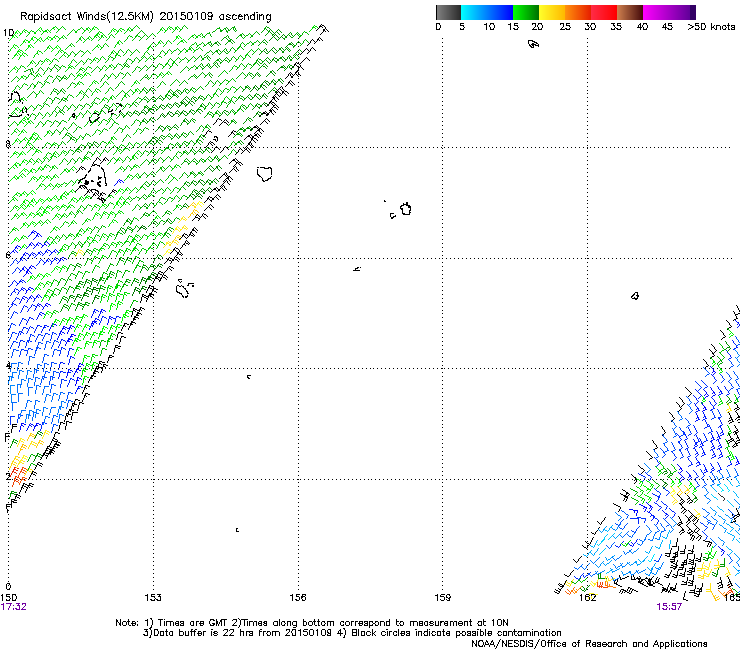Click the purple 17:32 time stamp

click(14, 607)
